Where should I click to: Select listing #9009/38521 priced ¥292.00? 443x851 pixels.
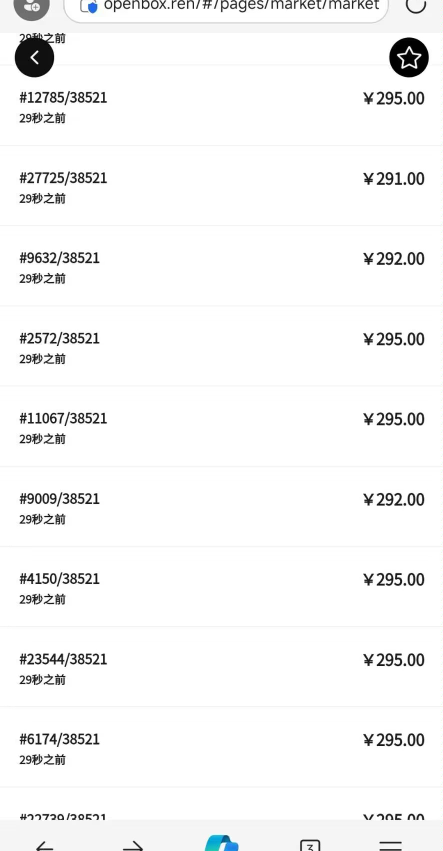222,507
